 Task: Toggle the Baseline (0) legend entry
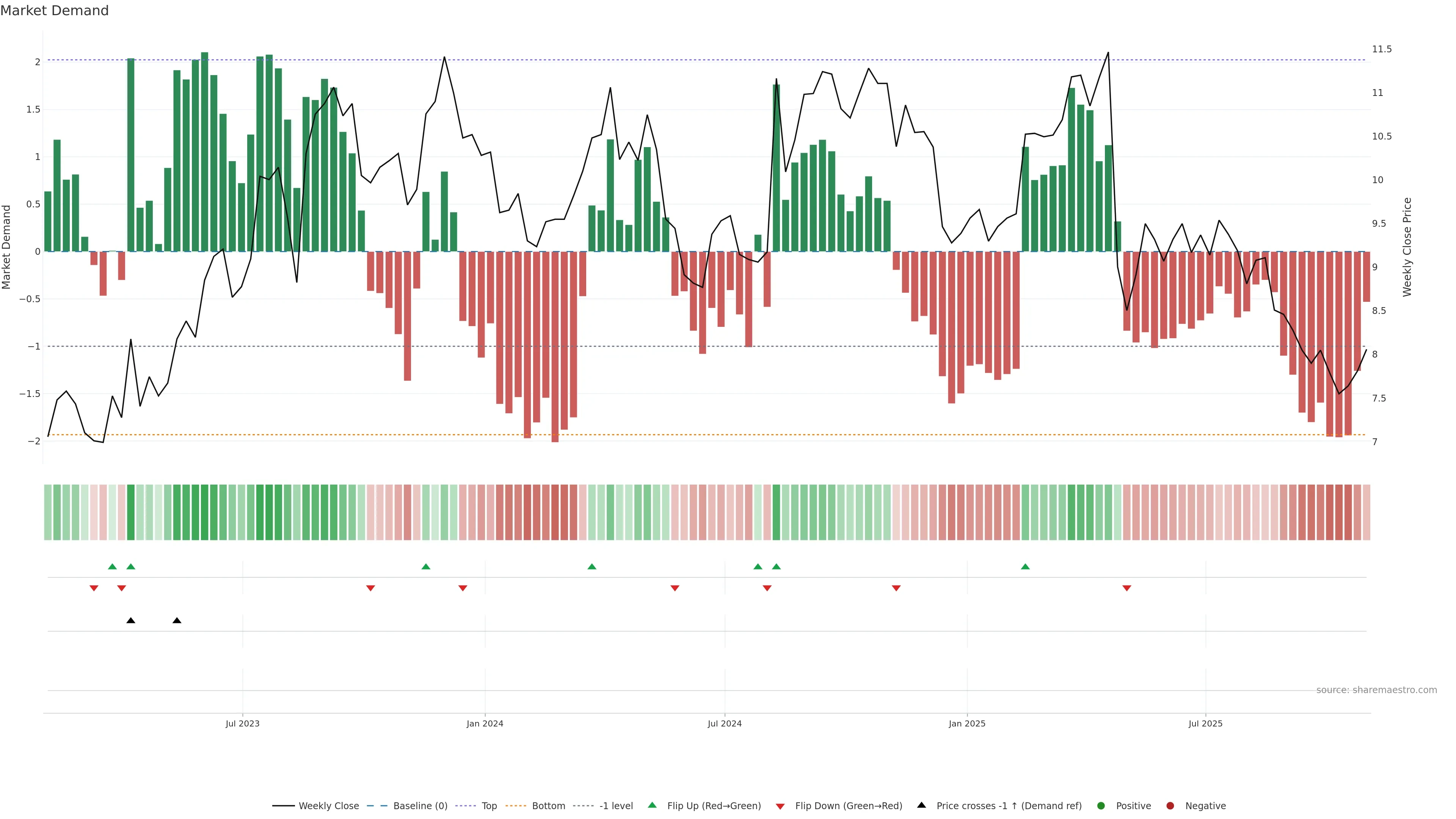[420, 805]
